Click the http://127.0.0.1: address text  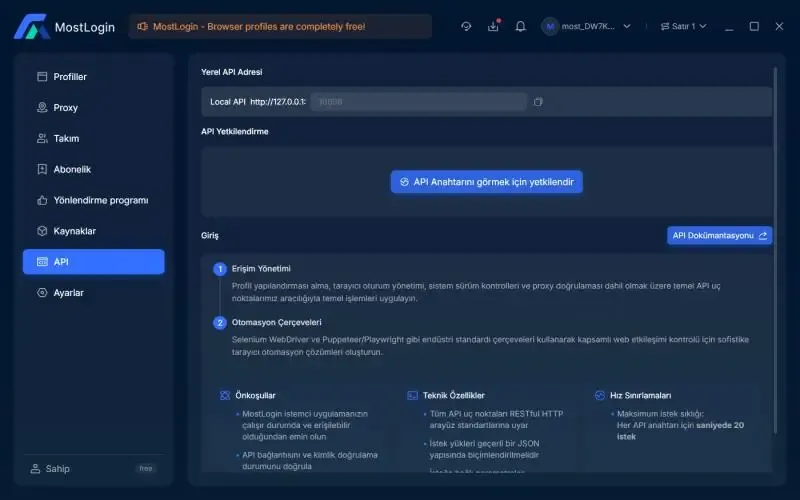[x=278, y=102]
